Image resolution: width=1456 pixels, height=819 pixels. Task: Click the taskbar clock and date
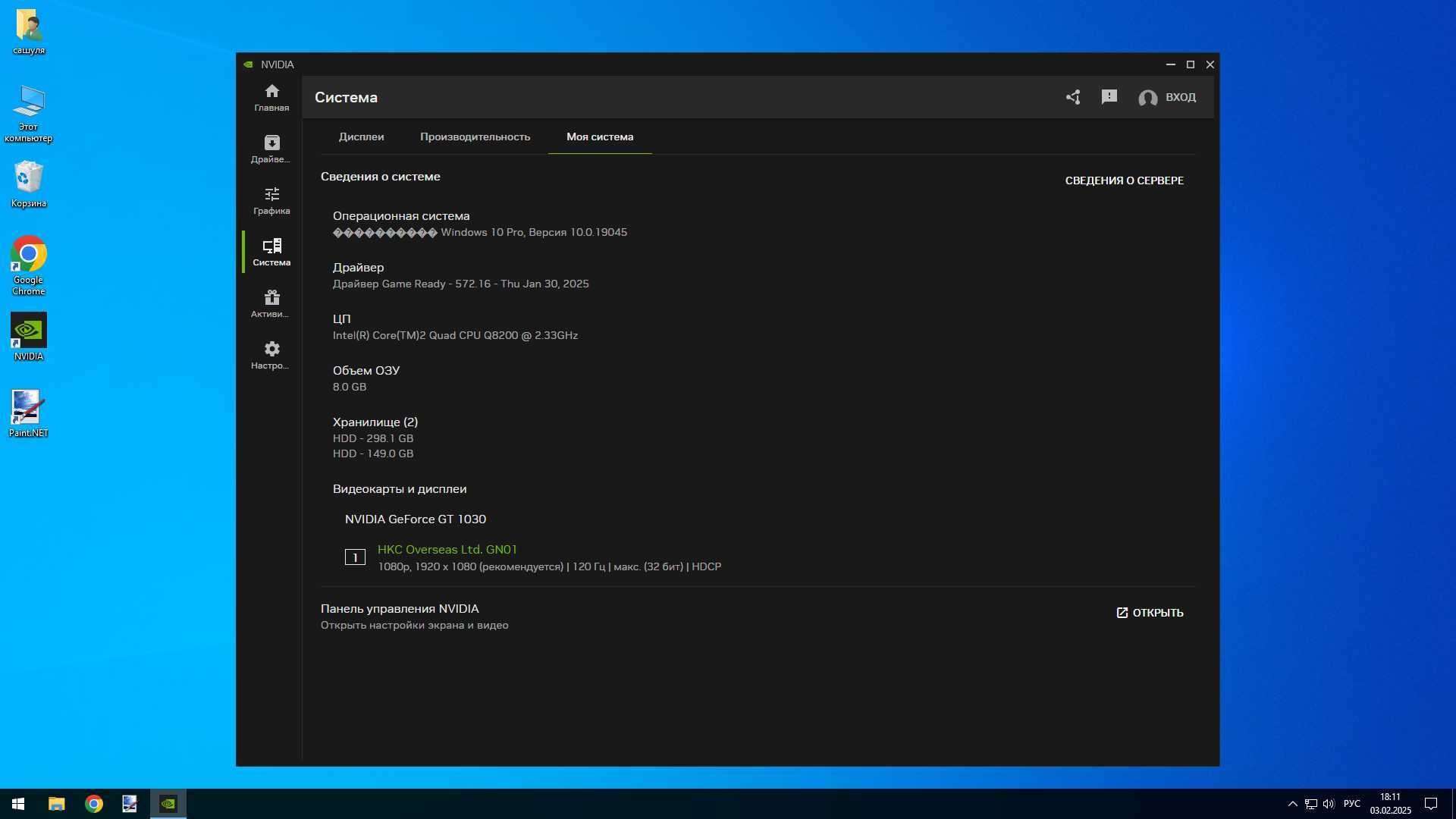pos(1390,804)
